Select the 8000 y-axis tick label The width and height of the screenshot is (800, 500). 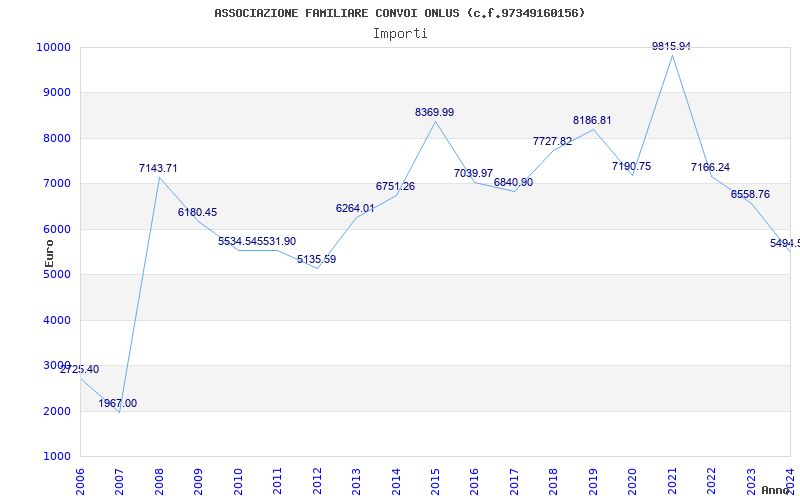point(56,138)
